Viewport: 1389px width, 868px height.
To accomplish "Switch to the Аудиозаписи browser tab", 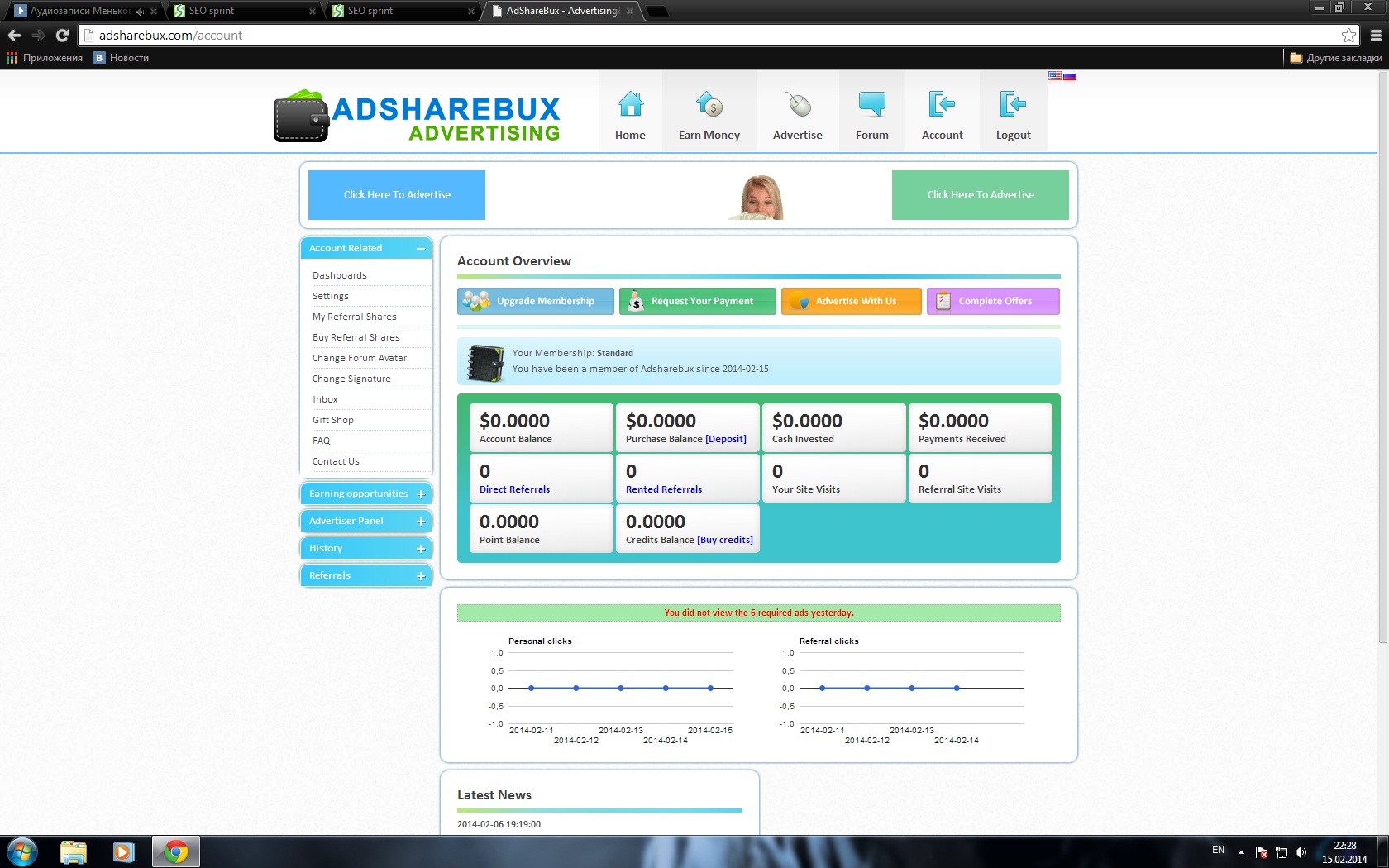I will (x=85, y=11).
